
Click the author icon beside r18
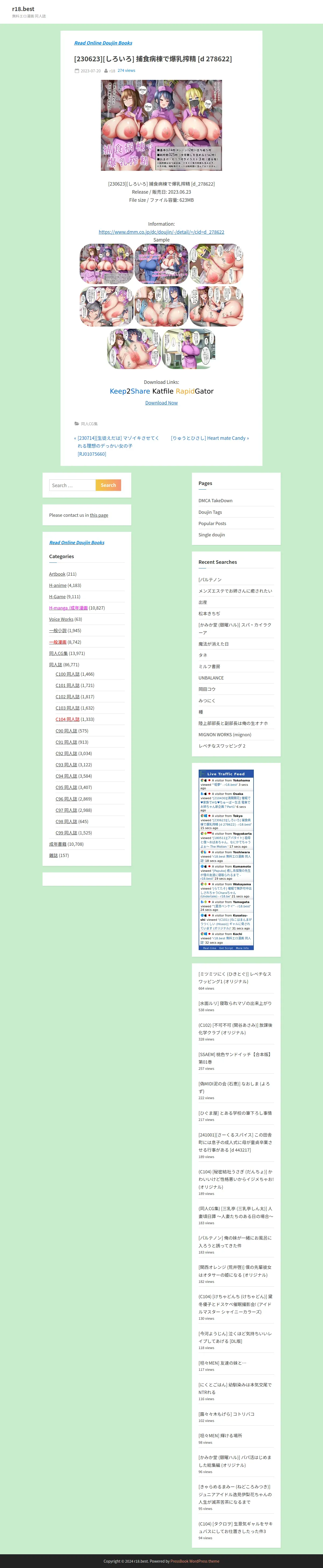coord(106,70)
